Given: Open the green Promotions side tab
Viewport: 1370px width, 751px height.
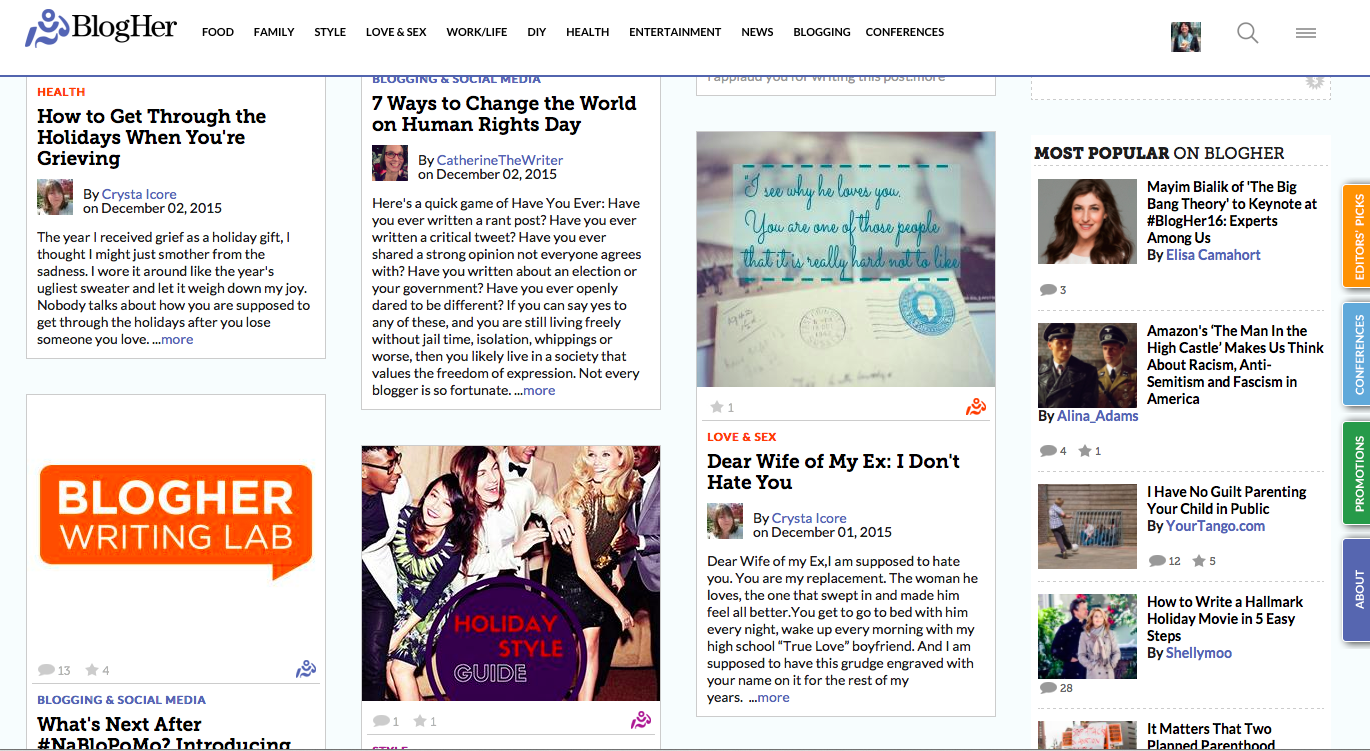Looking at the screenshot, I should [x=1357, y=473].
